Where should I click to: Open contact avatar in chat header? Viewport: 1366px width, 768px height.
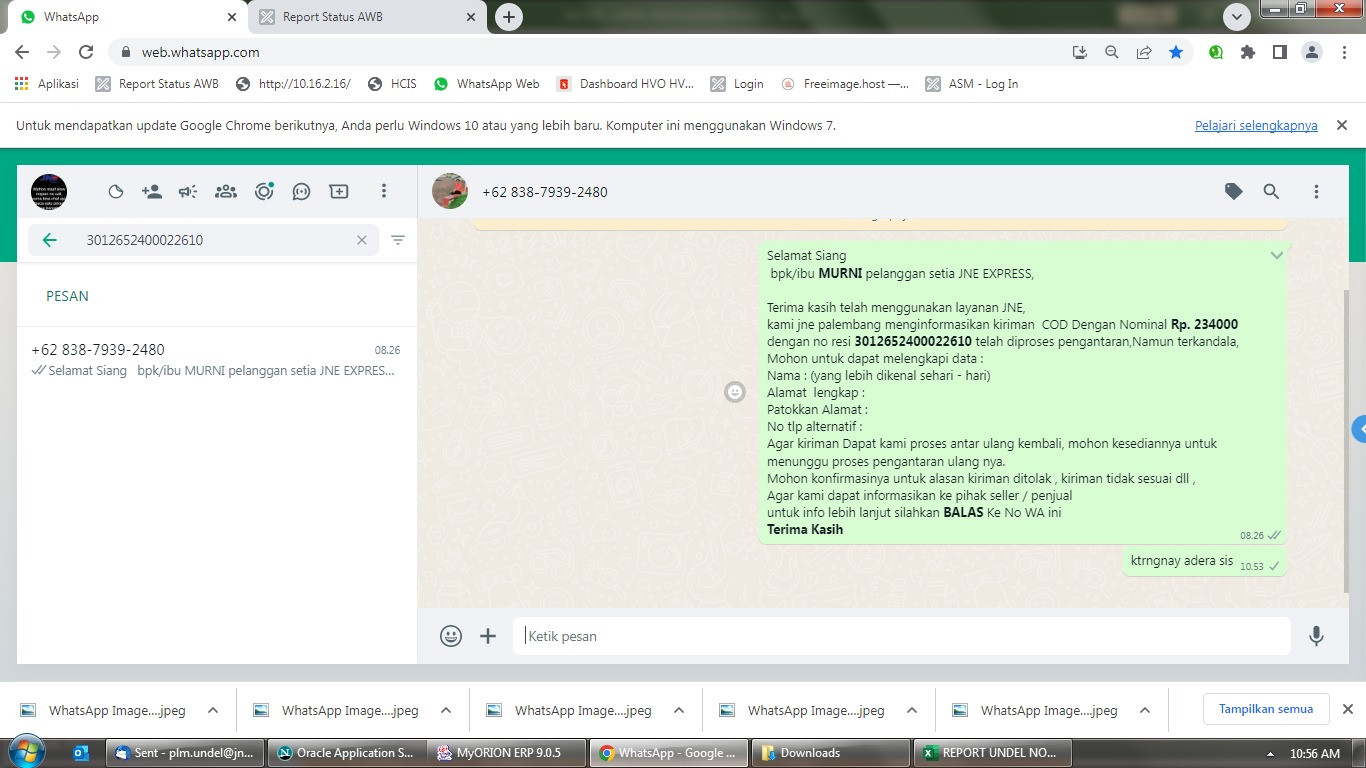pyautogui.click(x=450, y=191)
